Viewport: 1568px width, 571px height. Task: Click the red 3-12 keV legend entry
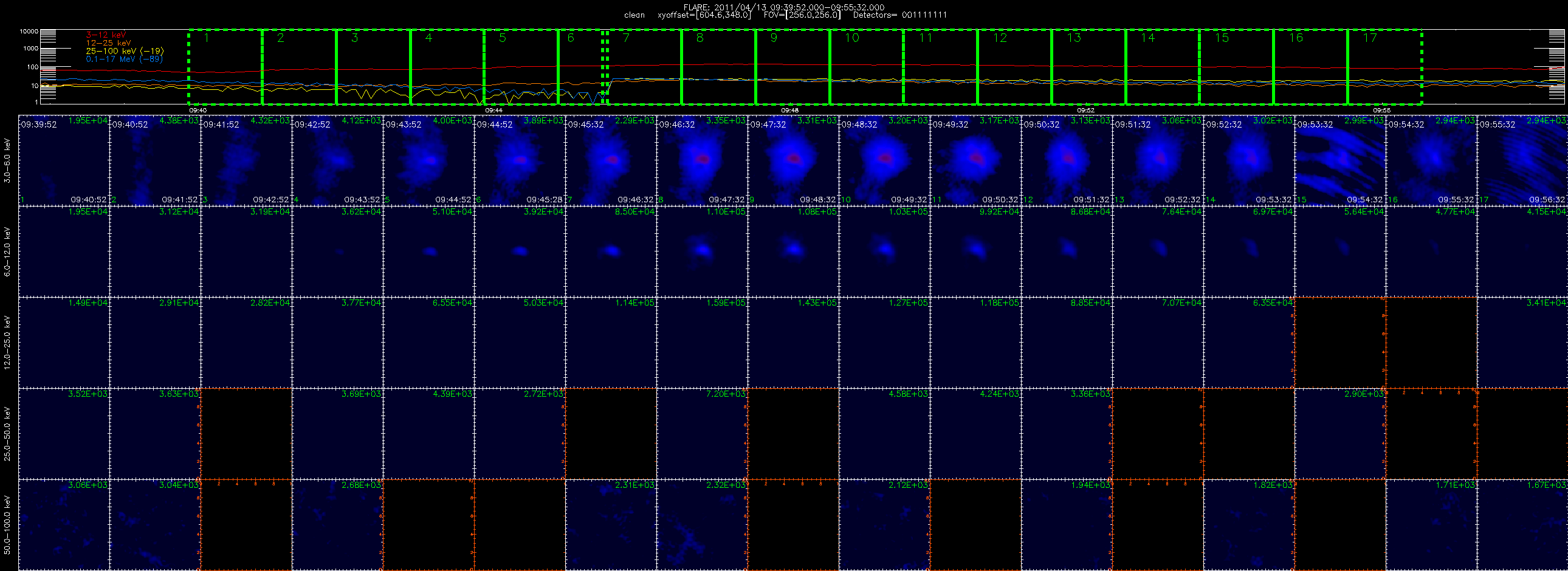pos(106,35)
